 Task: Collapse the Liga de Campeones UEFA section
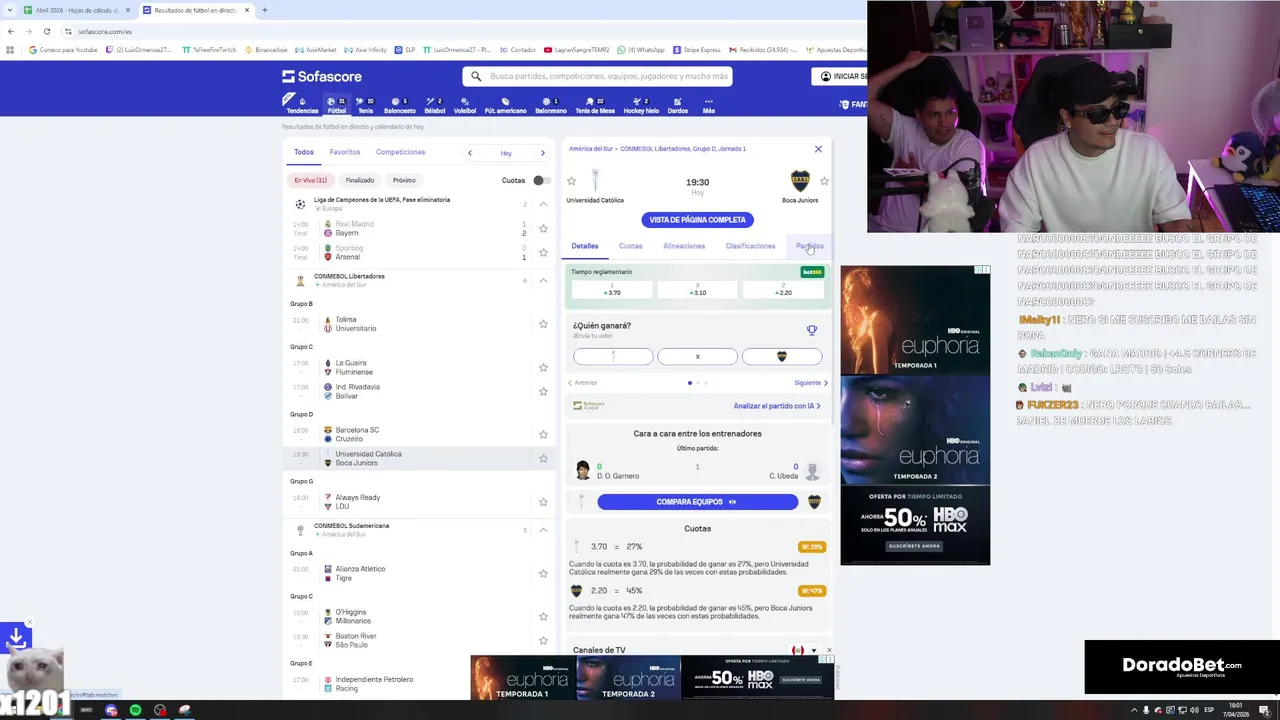click(x=543, y=204)
